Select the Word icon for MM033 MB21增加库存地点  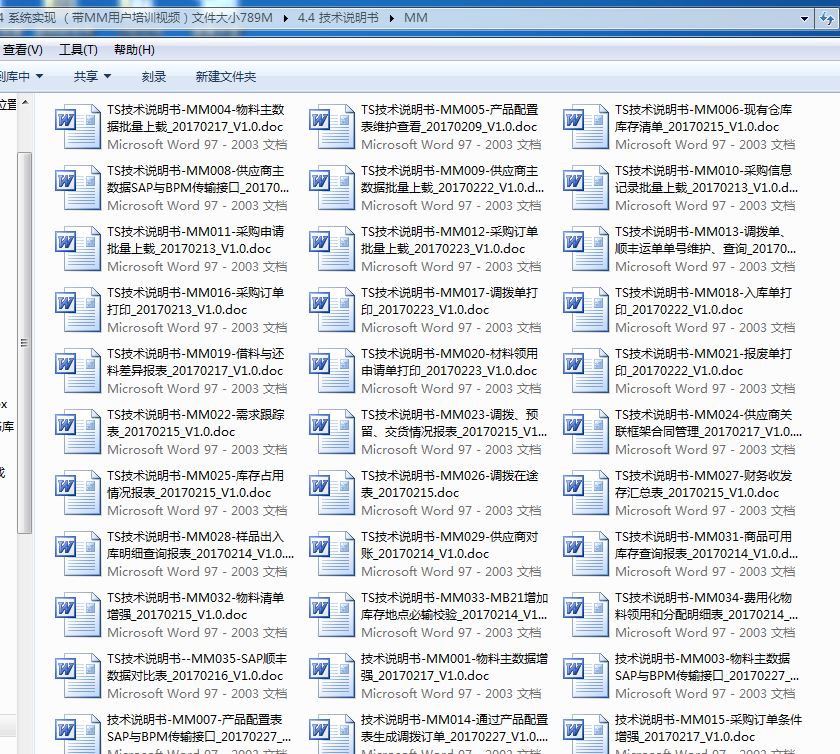(x=332, y=615)
